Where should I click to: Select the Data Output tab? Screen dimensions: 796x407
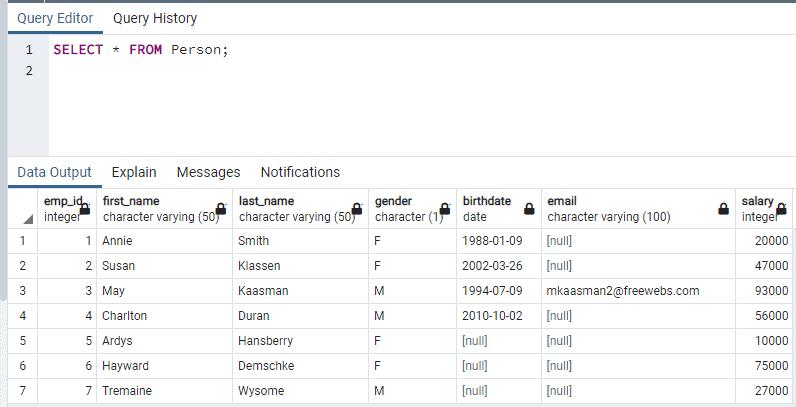tap(54, 172)
